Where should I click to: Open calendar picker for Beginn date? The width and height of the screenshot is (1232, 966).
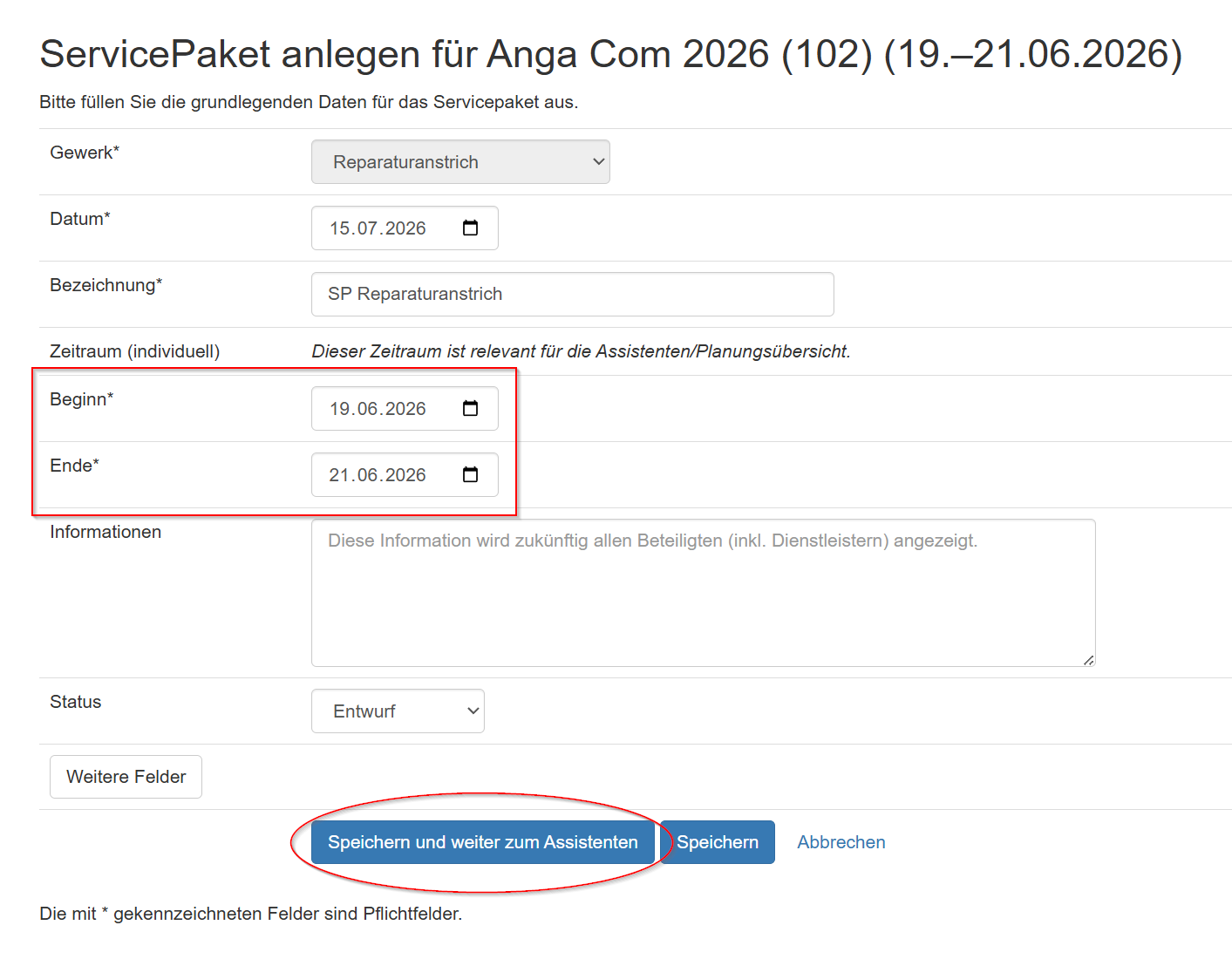470,409
